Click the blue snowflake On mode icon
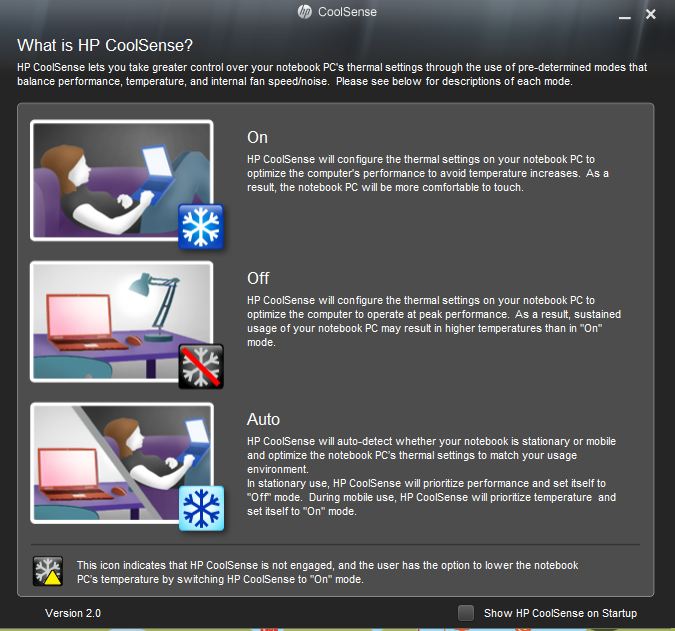The height and width of the screenshot is (631, 675). point(201,227)
